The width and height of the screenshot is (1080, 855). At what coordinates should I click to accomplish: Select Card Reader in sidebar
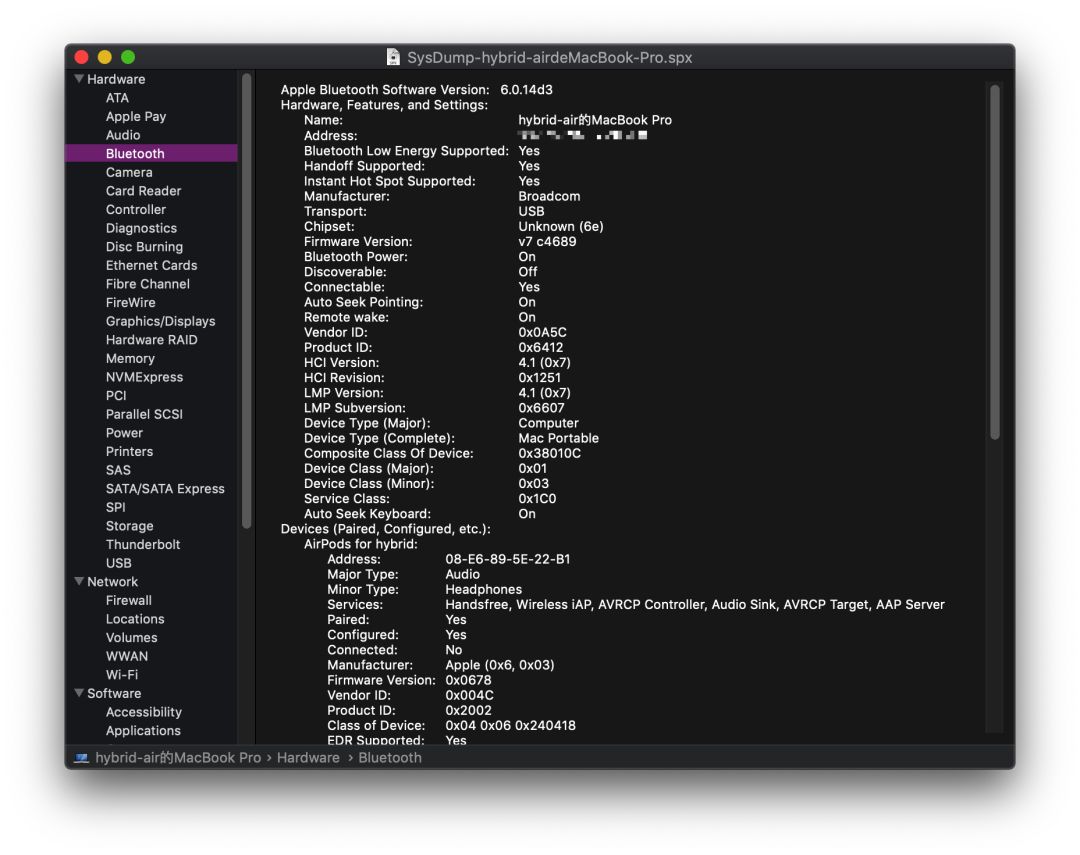coord(143,191)
